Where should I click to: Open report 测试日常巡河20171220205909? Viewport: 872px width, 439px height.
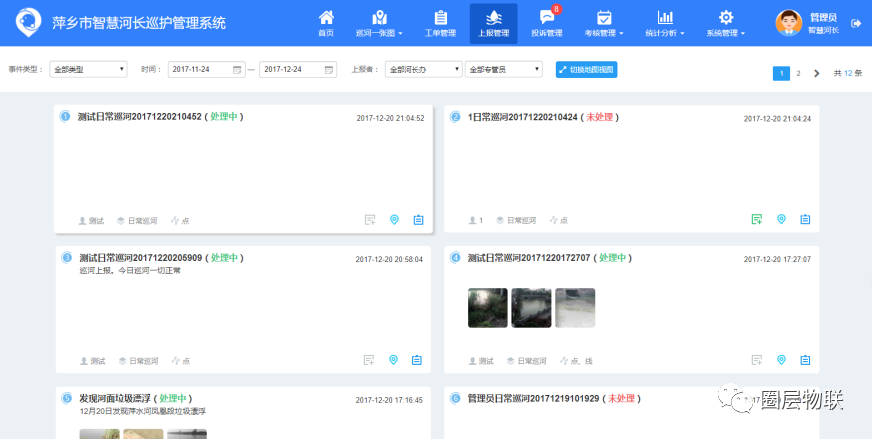click(x=141, y=258)
